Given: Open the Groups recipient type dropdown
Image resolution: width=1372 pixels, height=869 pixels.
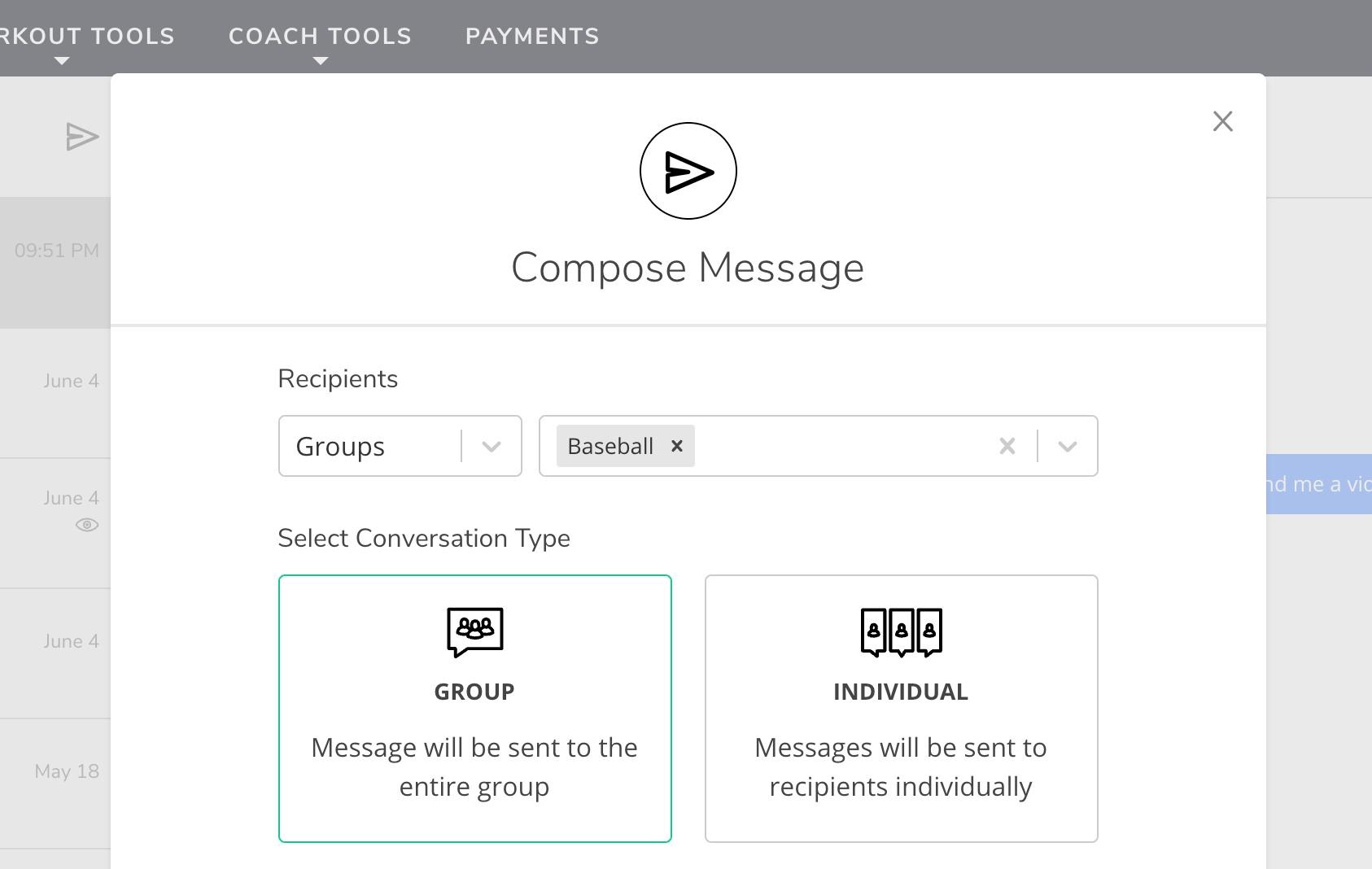Looking at the screenshot, I should [400, 446].
